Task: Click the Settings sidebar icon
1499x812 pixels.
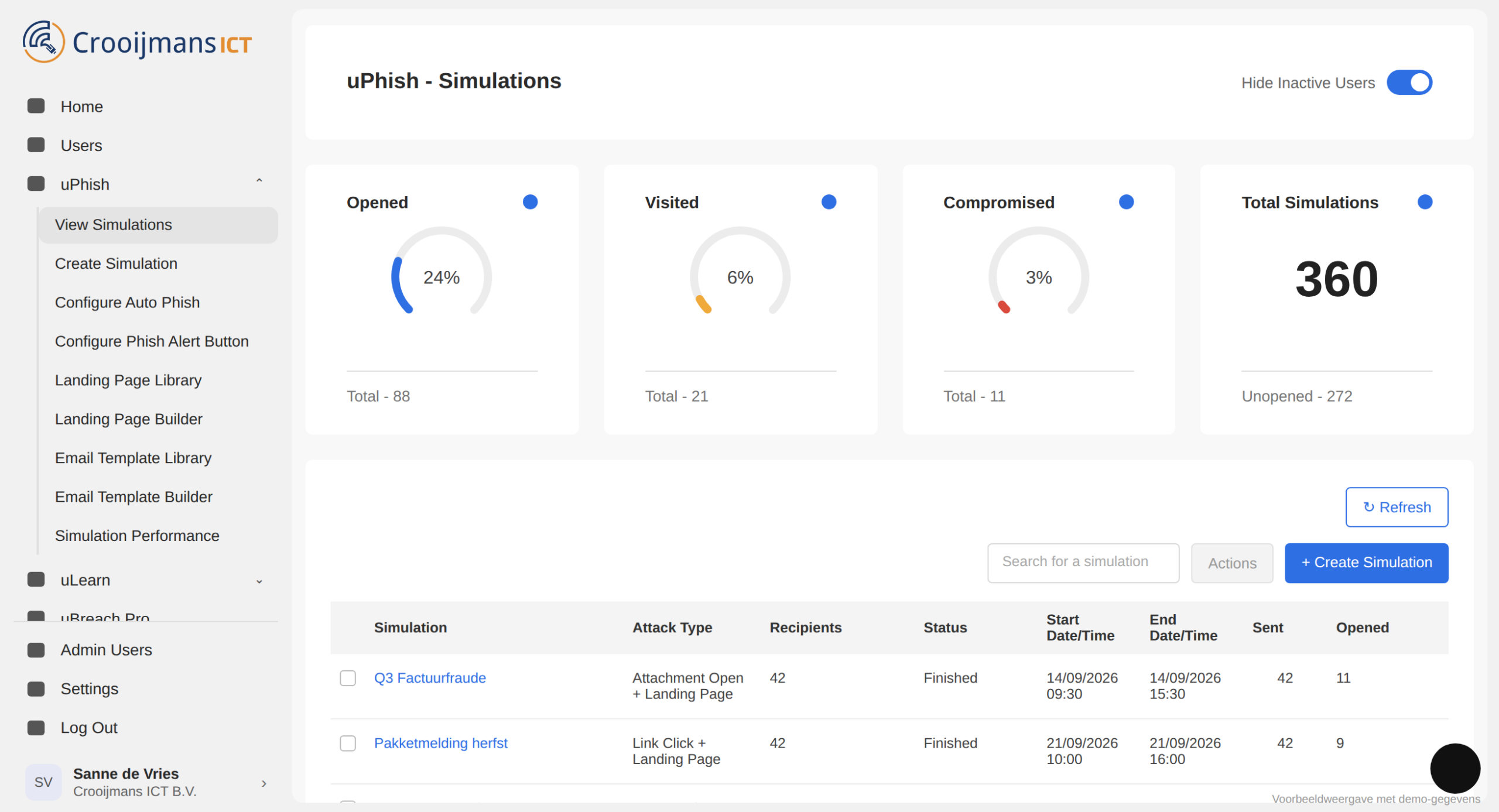Action: point(36,688)
